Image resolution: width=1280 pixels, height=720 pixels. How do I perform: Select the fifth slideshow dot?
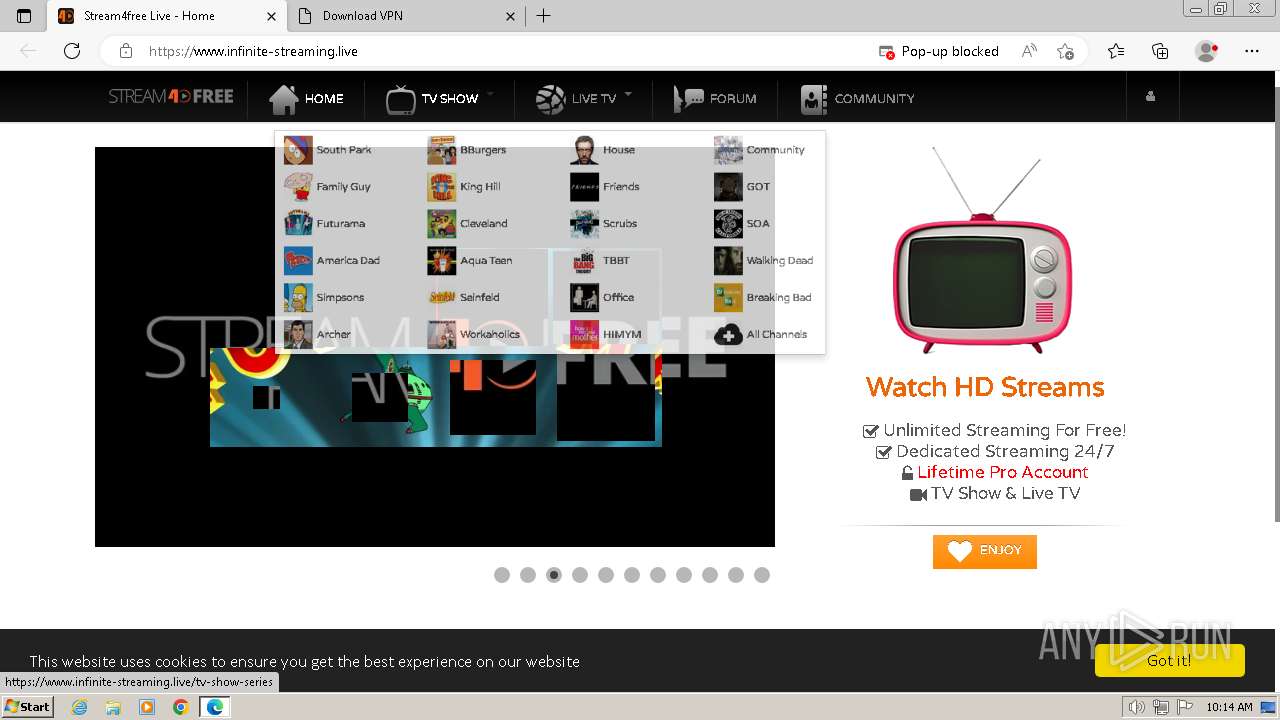[x=606, y=575]
